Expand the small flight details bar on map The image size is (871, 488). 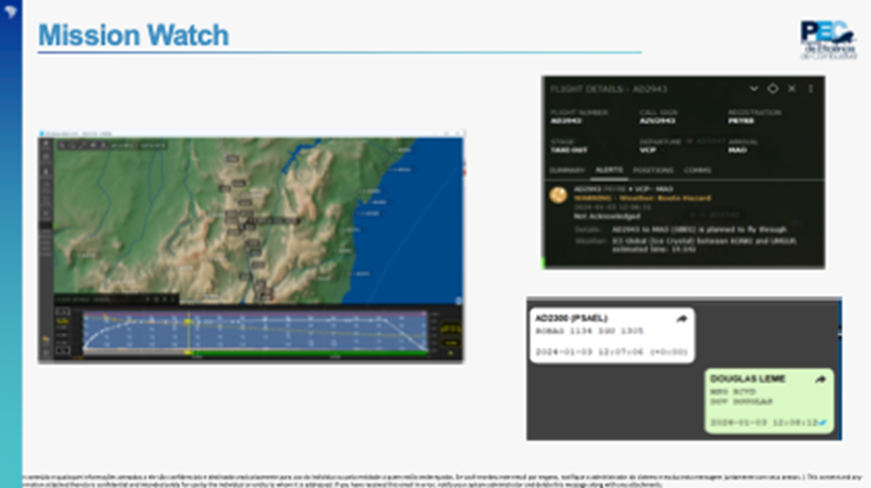(117, 299)
